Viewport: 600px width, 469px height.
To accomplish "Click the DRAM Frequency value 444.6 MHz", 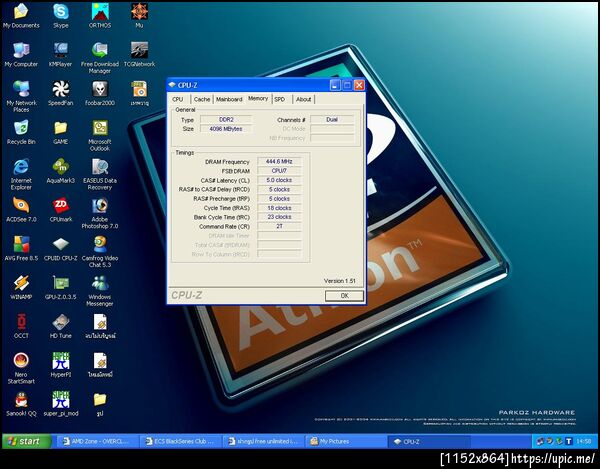I will [279, 161].
